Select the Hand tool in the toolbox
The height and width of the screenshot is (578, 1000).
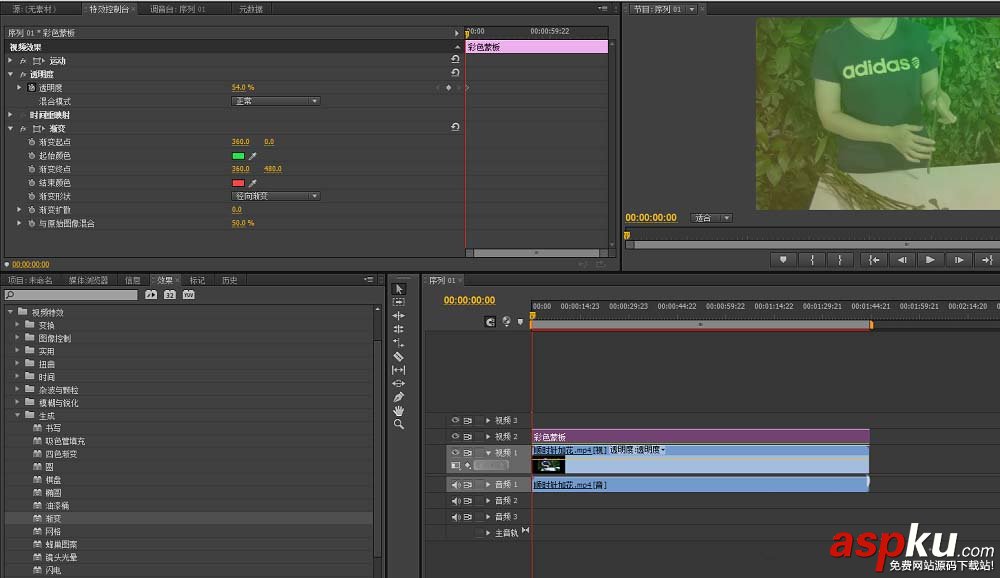click(399, 411)
